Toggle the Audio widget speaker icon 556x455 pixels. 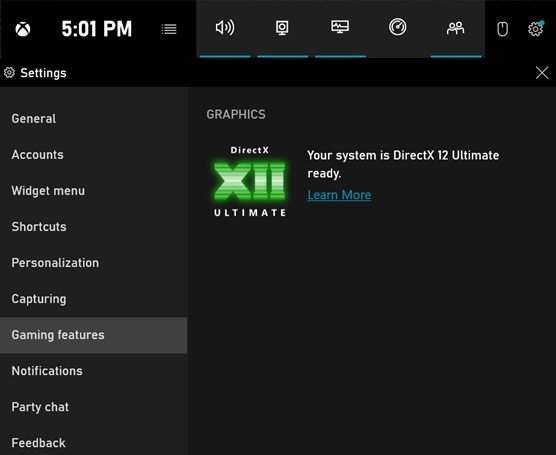pyautogui.click(x=225, y=28)
